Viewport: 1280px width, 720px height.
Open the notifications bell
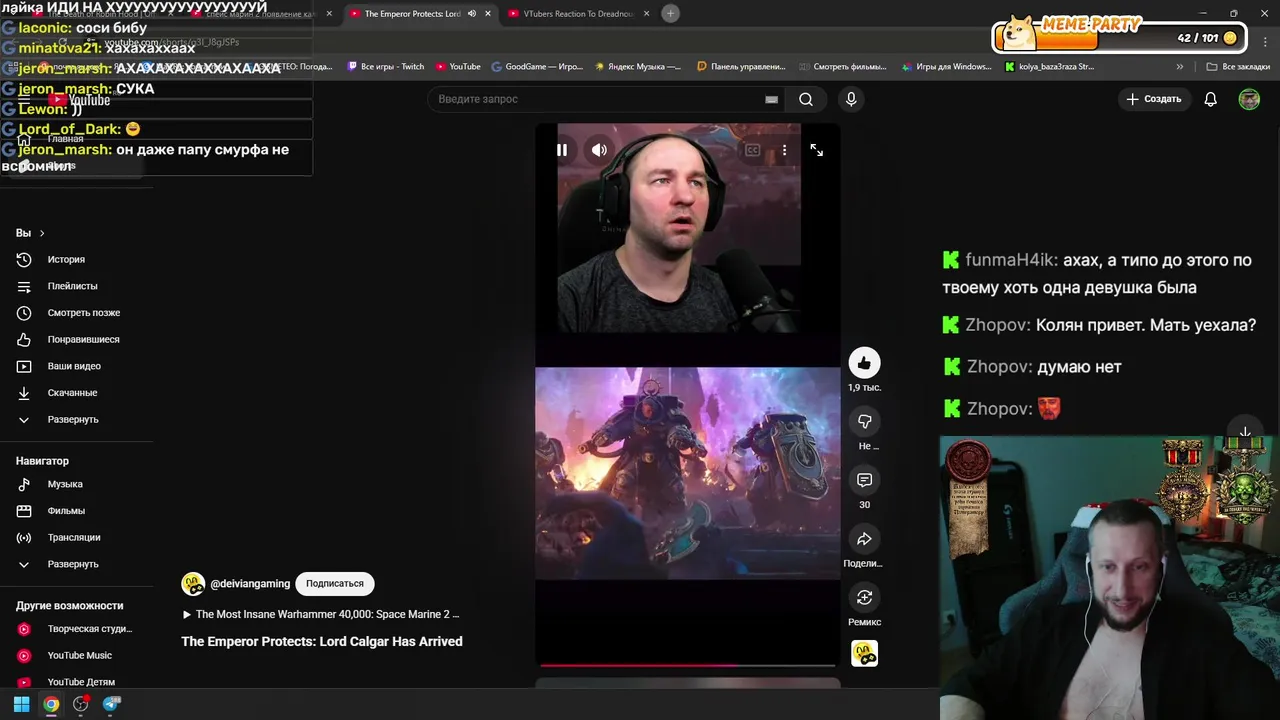tap(1210, 99)
